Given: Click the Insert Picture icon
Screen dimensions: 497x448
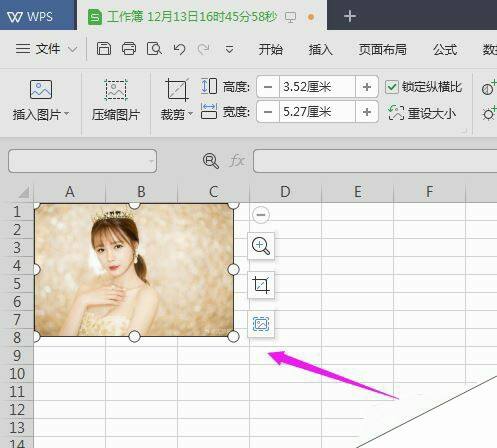Looking at the screenshot, I should coord(41,89).
